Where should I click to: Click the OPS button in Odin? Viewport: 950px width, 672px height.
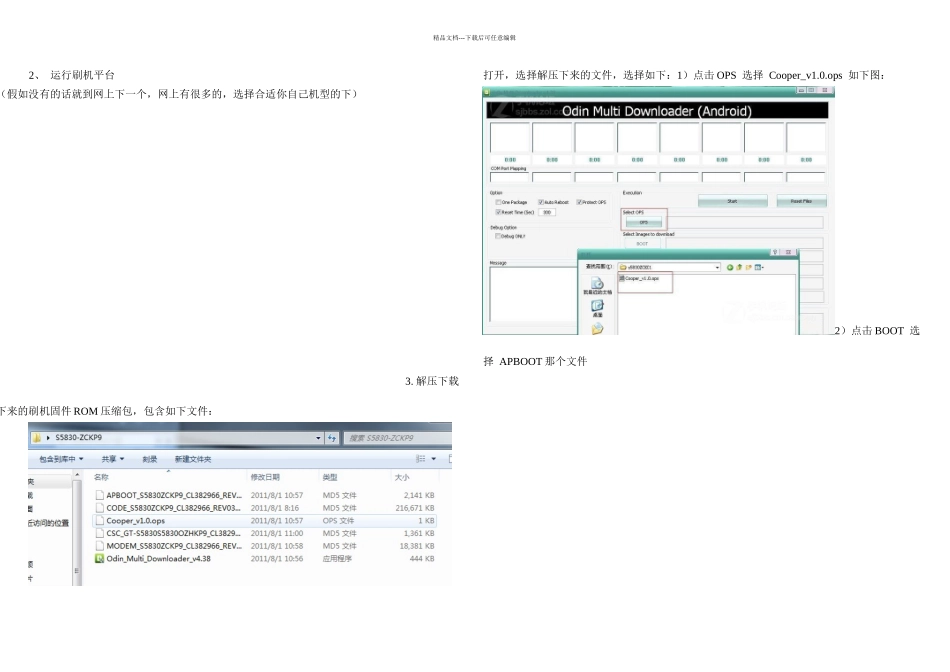coord(643,222)
